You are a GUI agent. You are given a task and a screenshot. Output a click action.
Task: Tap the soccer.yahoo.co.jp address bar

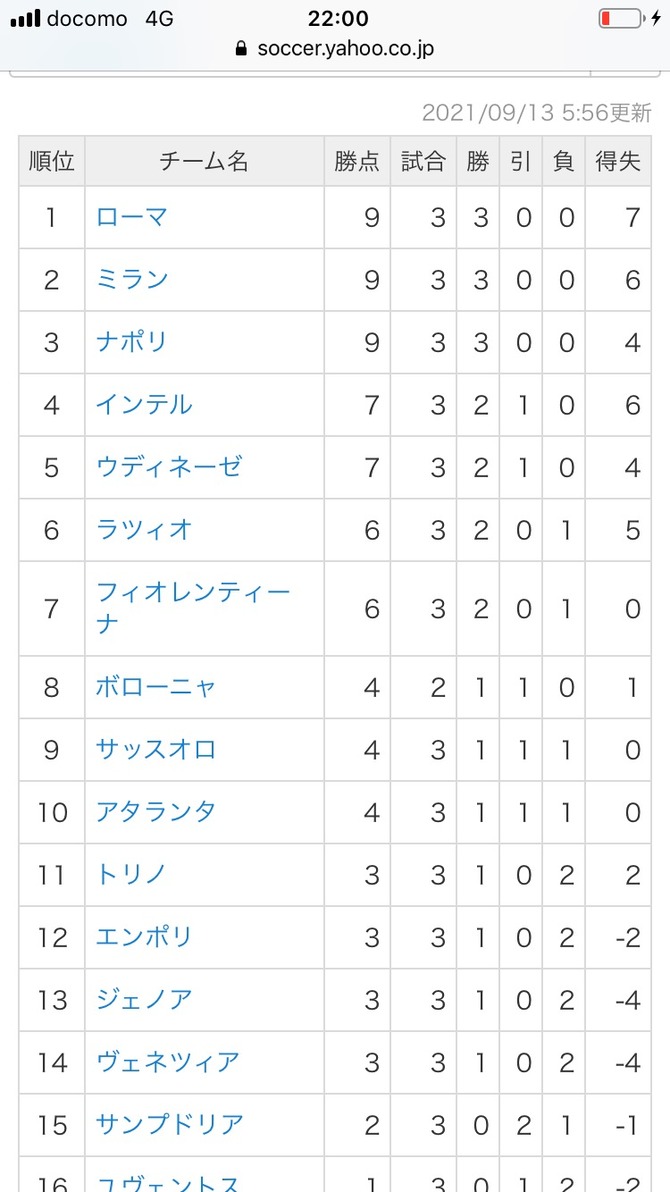click(x=335, y=49)
